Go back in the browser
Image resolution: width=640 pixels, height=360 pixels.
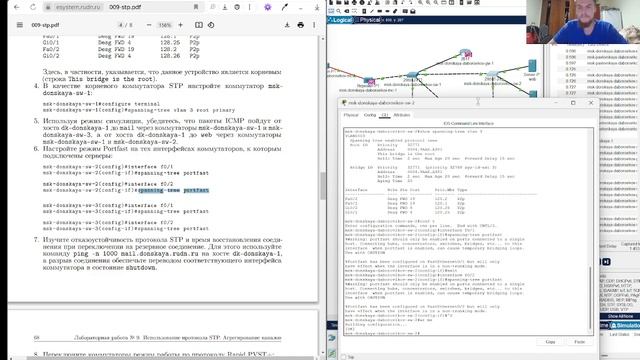[x=17, y=7]
